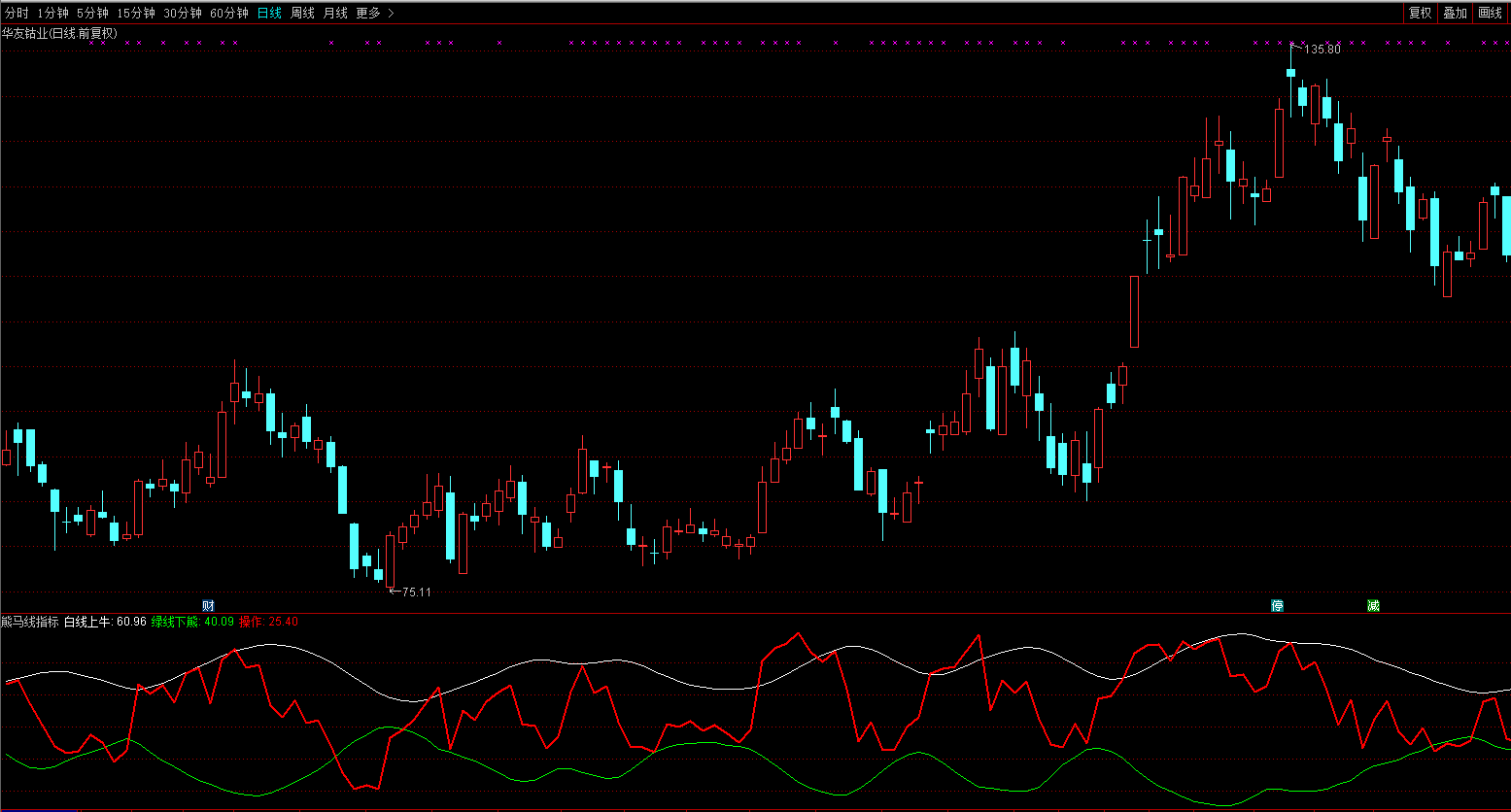Switch to the 月线 monthly chart tab
This screenshot has width=1511, height=812.
335,13
